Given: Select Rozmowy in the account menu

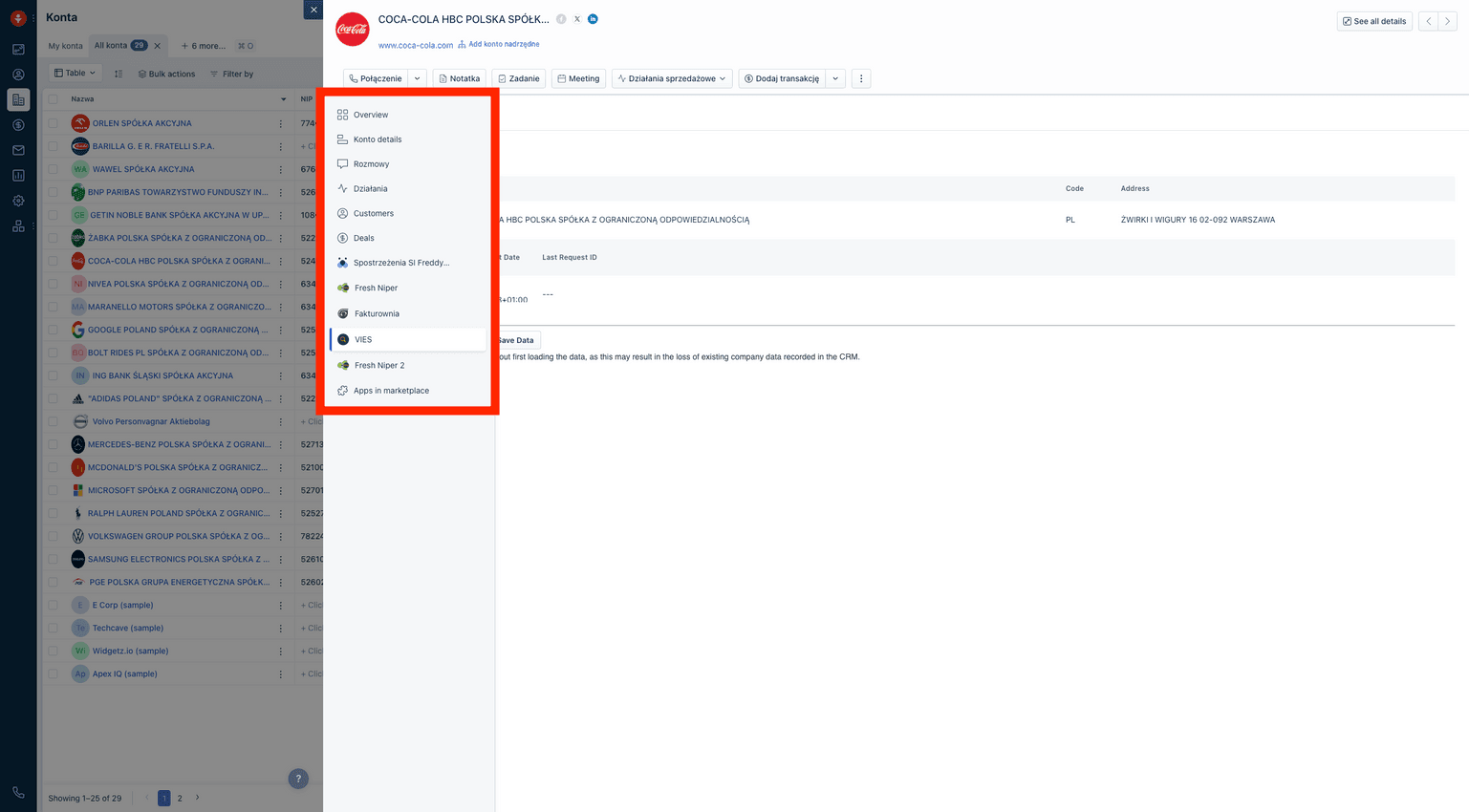Looking at the screenshot, I should tap(408, 164).
